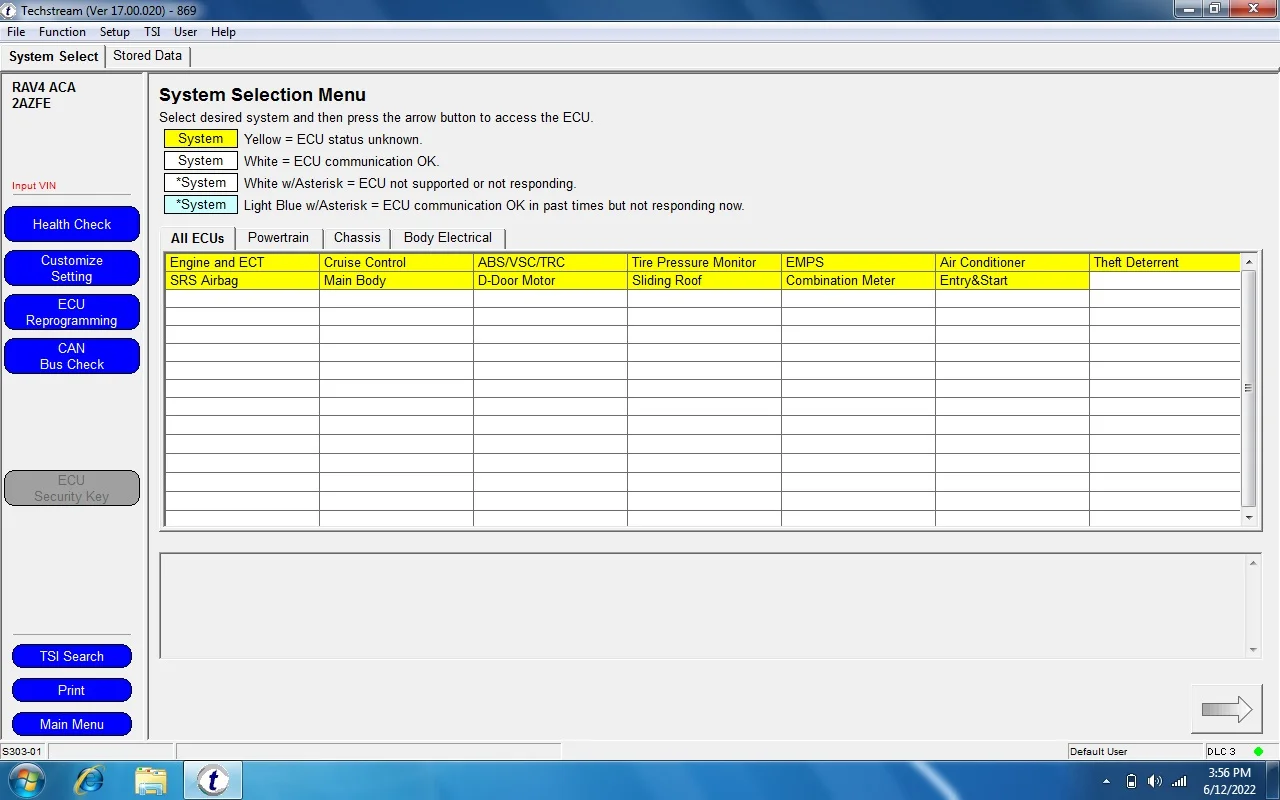Select Tire Pressure Monitor system
Image resolution: width=1280 pixels, height=800 pixels.
coord(704,263)
